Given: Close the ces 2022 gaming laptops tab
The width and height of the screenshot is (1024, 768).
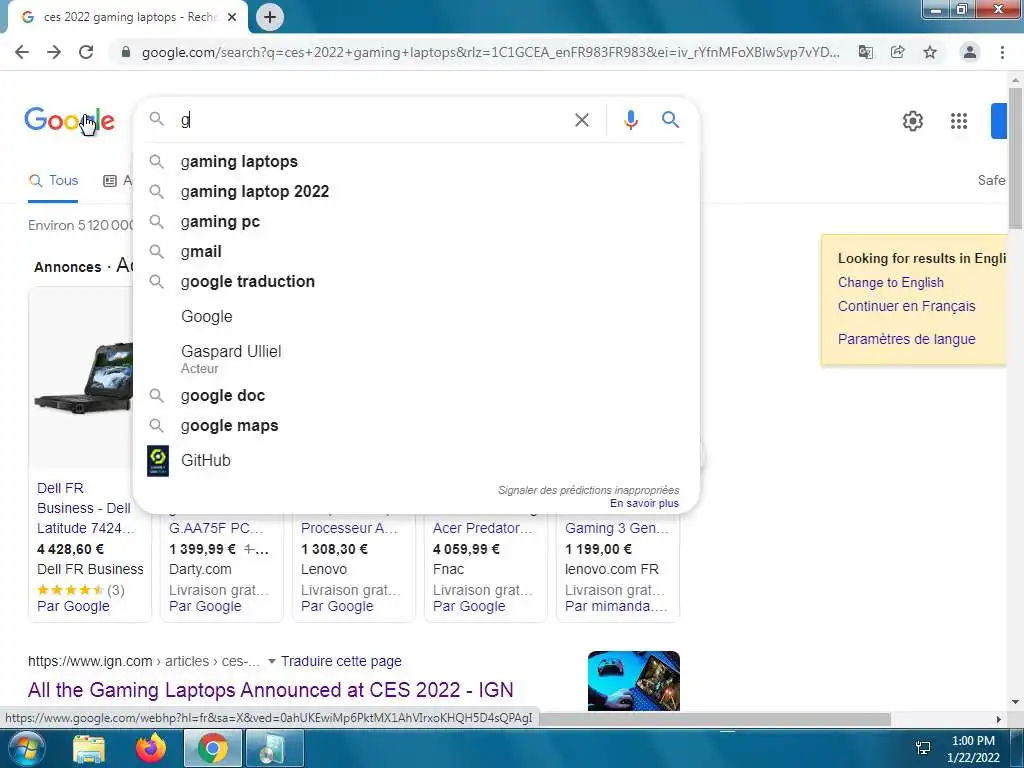Looking at the screenshot, I should [232, 17].
